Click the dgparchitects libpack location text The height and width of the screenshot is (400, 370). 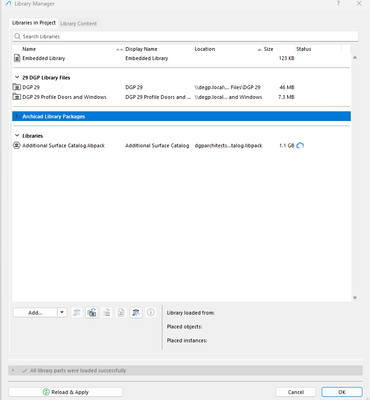click(x=228, y=145)
